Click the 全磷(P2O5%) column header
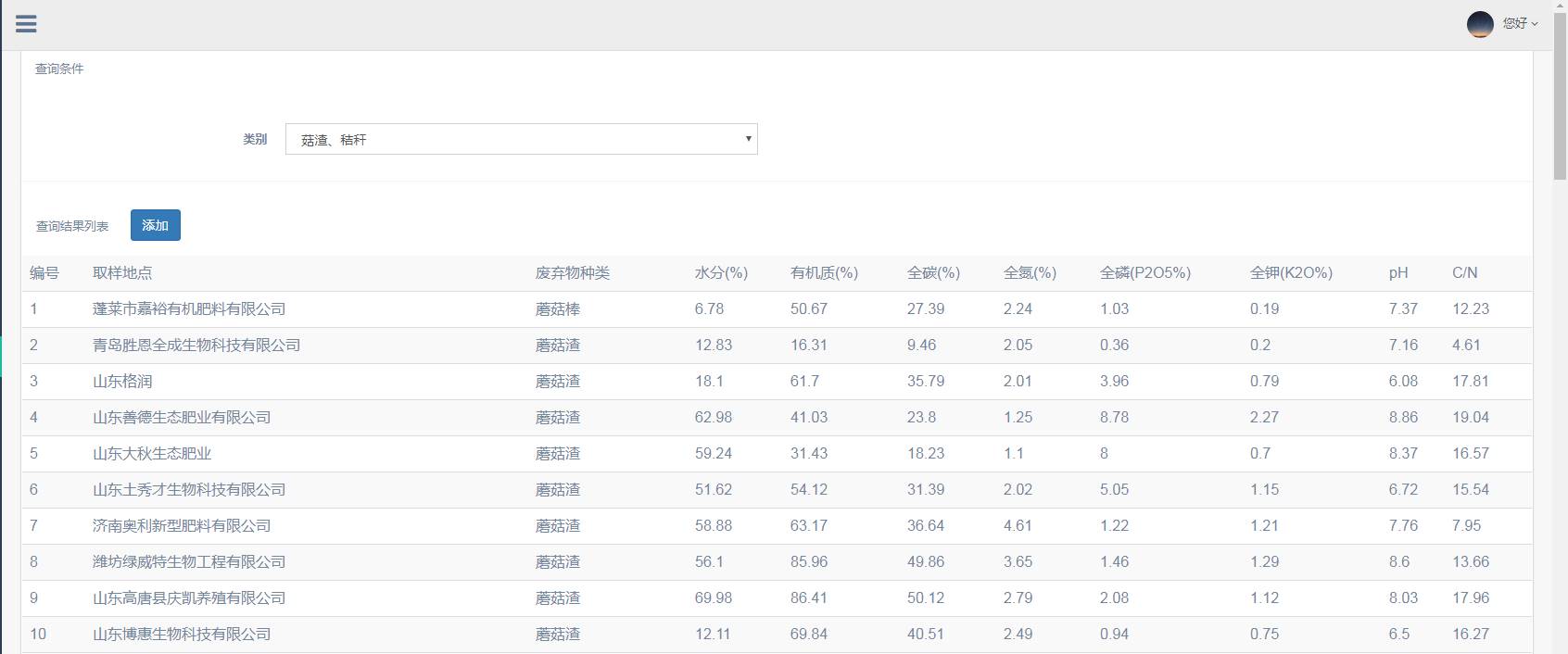 pyautogui.click(x=1144, y=273)
